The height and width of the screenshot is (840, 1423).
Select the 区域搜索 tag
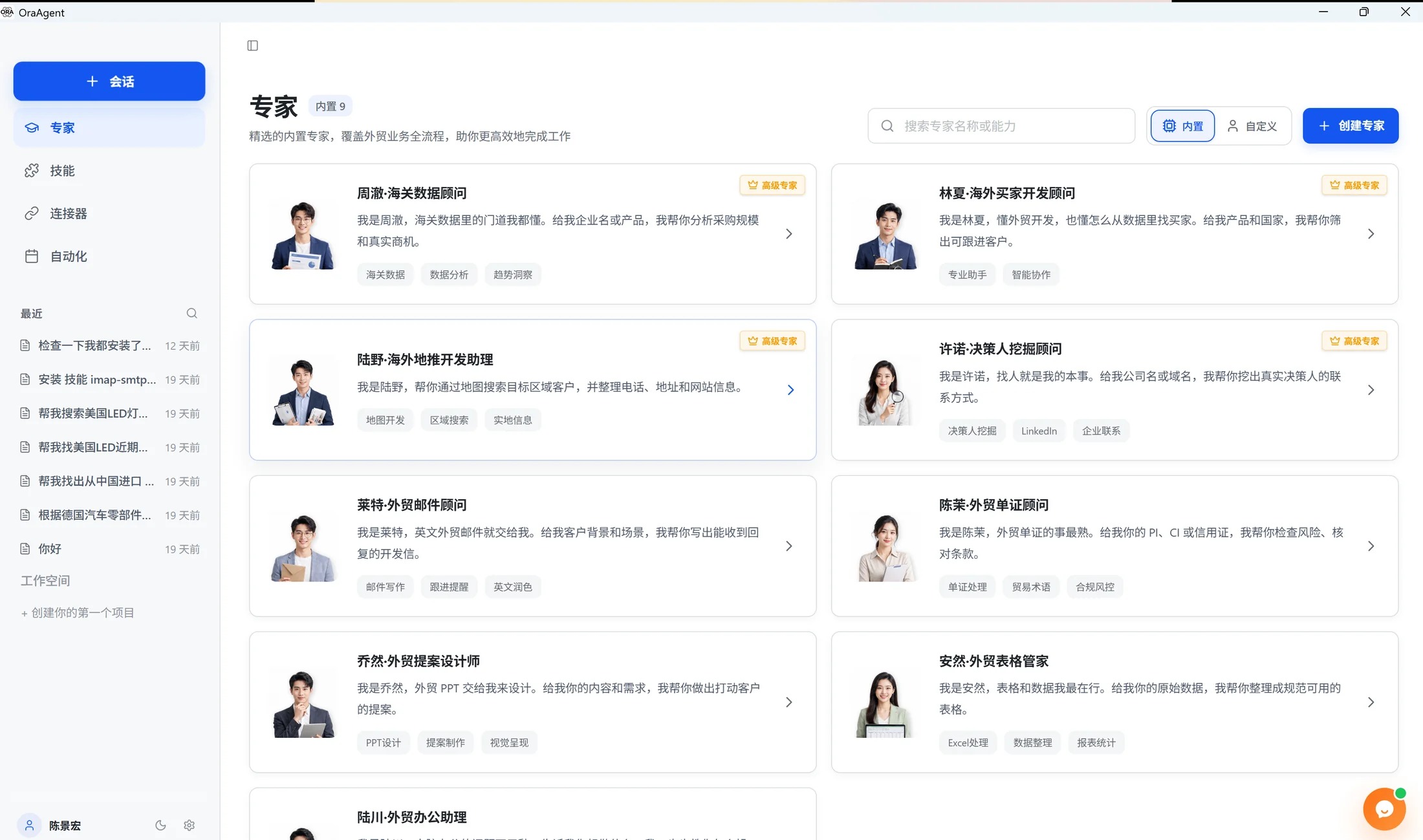449,420
